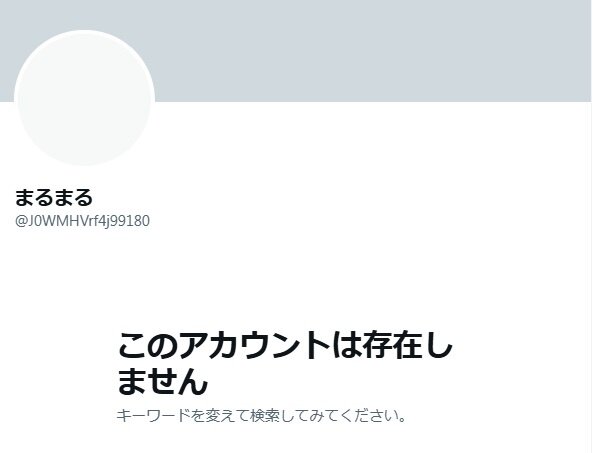Click the hint キーワードを変えて検索してみてください。
This screenshot has width=595, height=453.
pyautogui.click(x=261, y=416)
